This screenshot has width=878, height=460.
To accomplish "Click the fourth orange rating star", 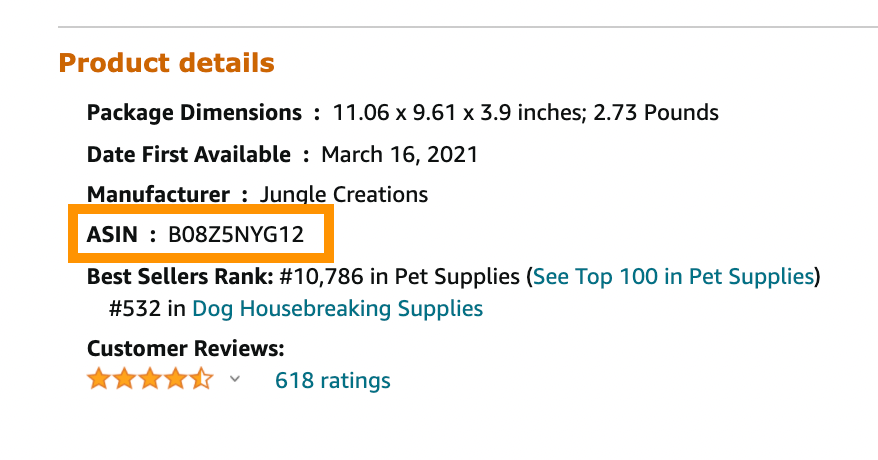I will pyautogui.click(x=176, y=379).
